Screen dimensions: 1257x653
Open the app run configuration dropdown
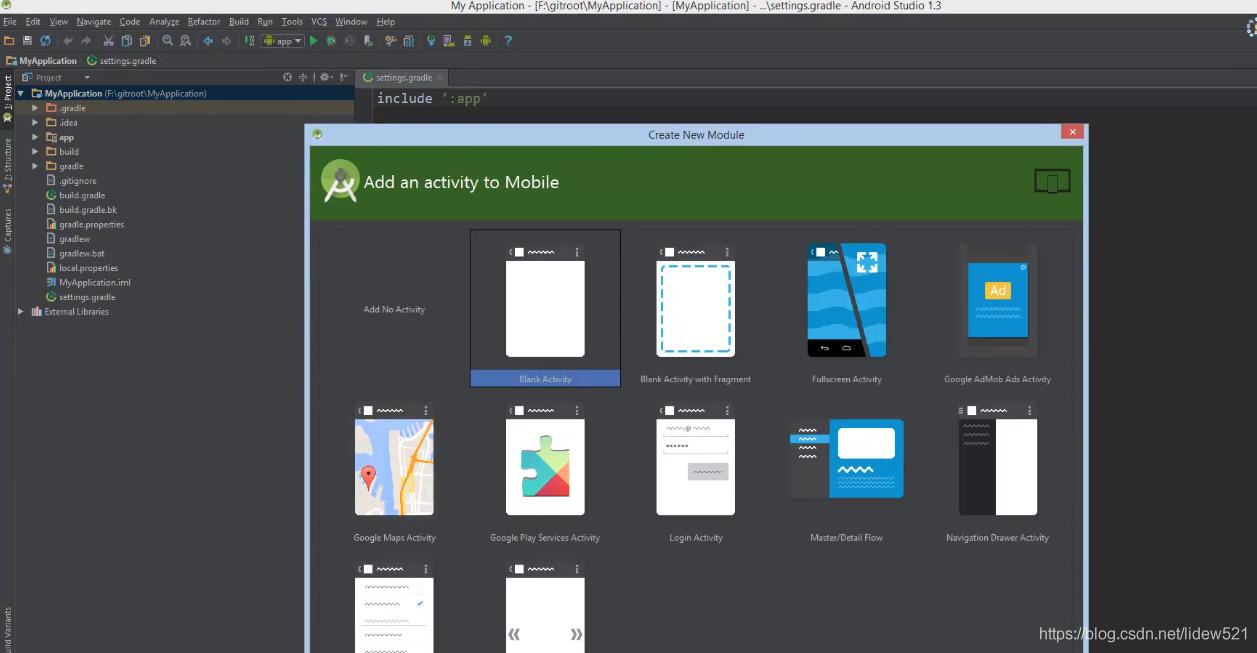click(x=283, y=40)
